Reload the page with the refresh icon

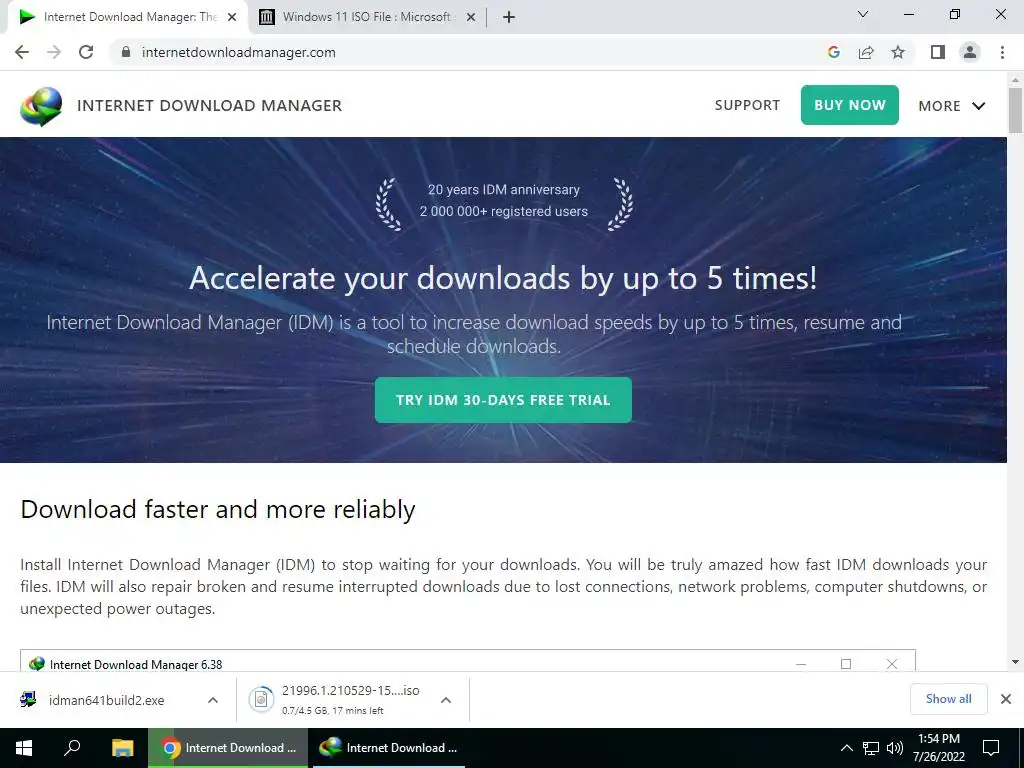(x=86, y=52)
